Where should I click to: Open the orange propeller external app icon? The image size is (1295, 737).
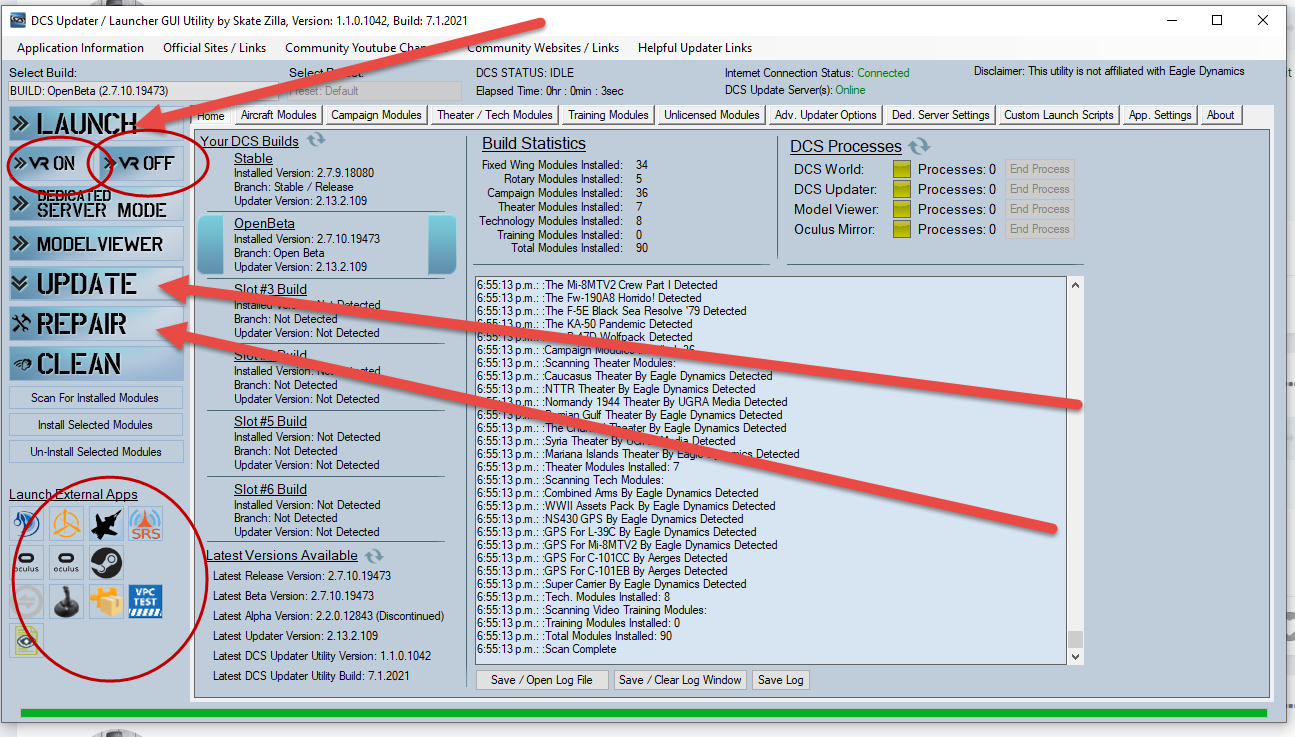click(x=66, y=524)
